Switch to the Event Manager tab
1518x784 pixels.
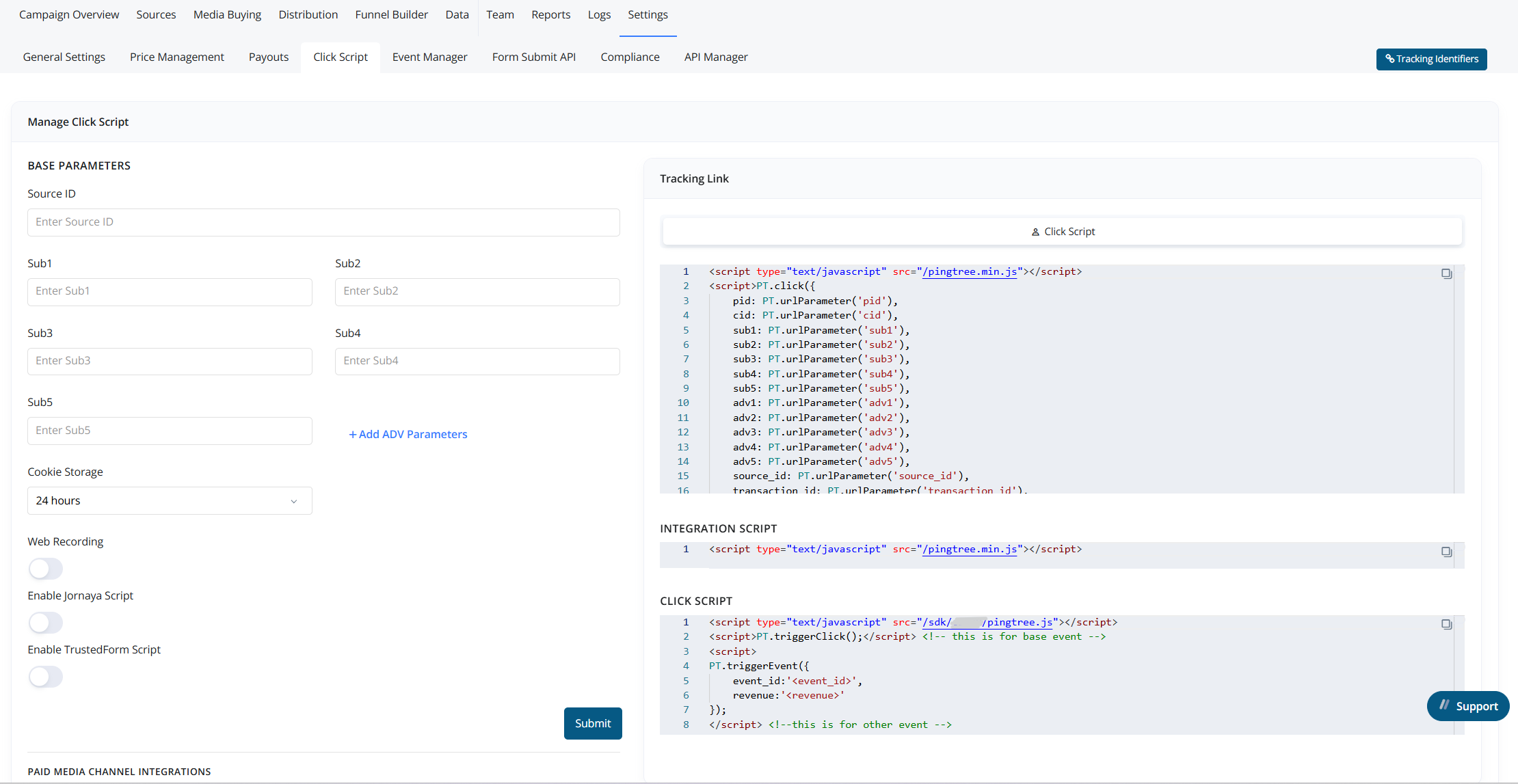429,57
